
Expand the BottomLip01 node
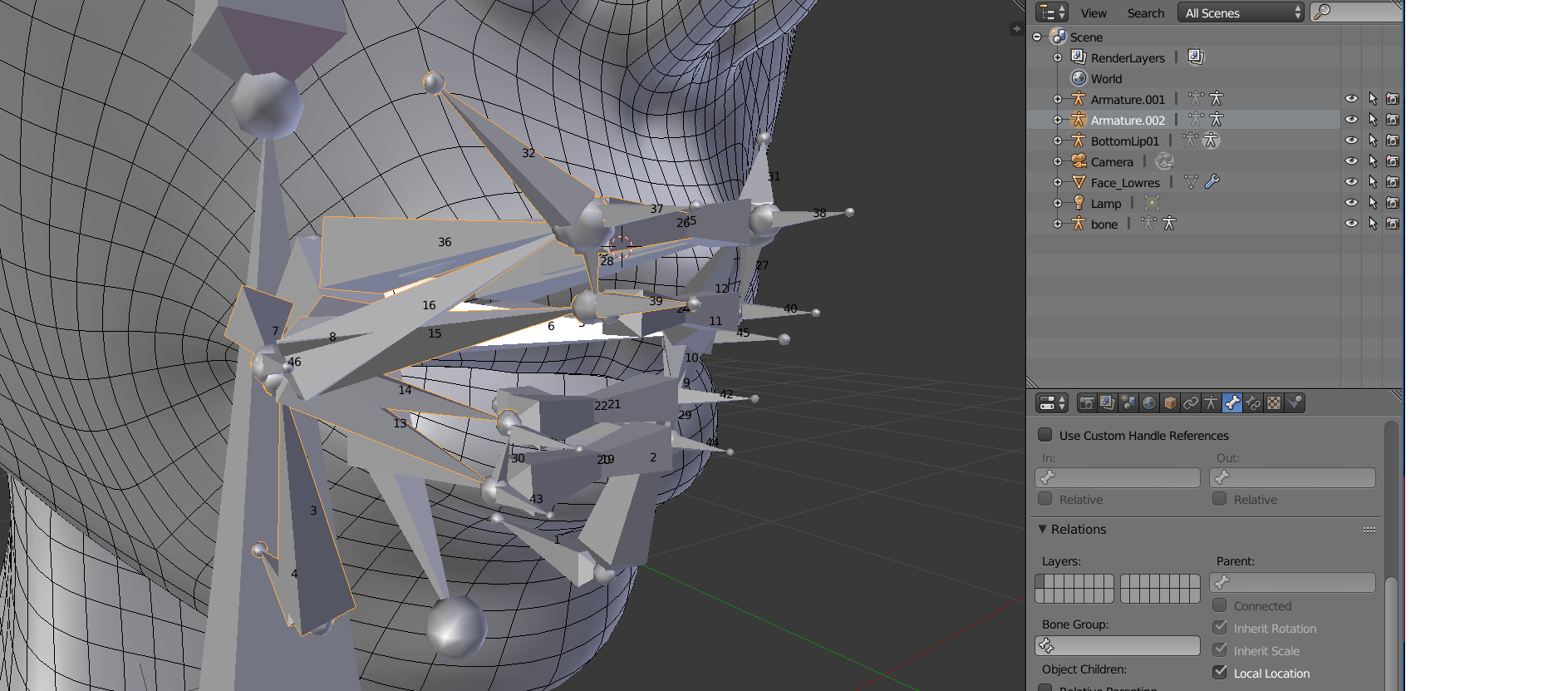point(1058,141)
